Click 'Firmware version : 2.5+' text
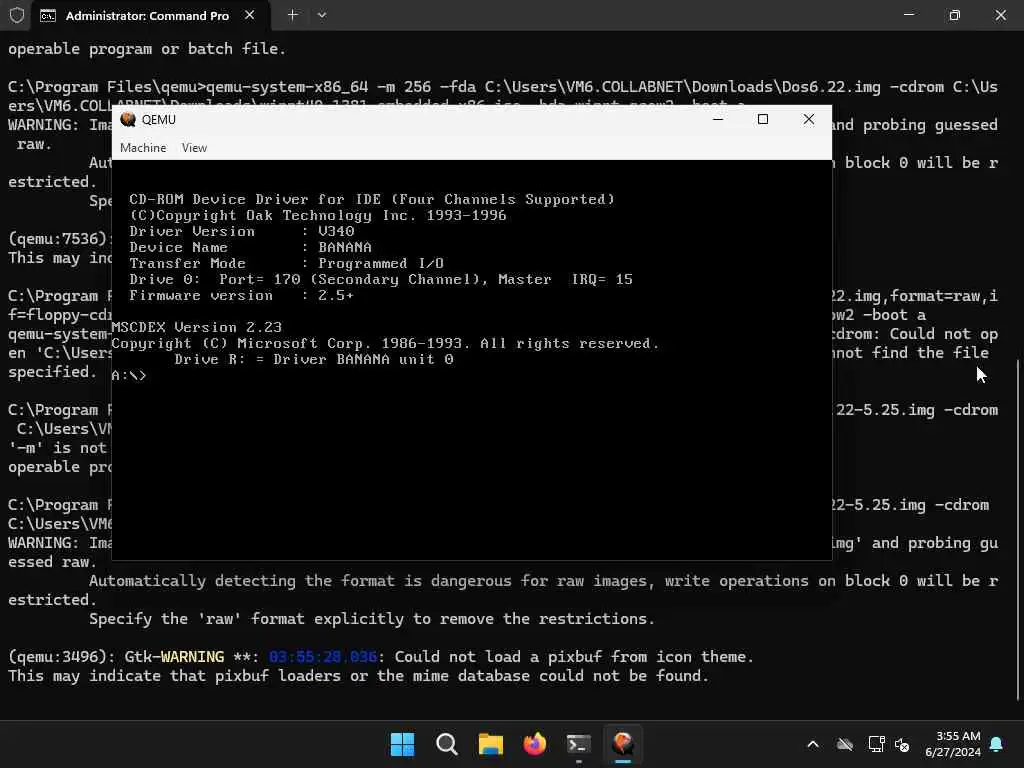 click(242, 295)
